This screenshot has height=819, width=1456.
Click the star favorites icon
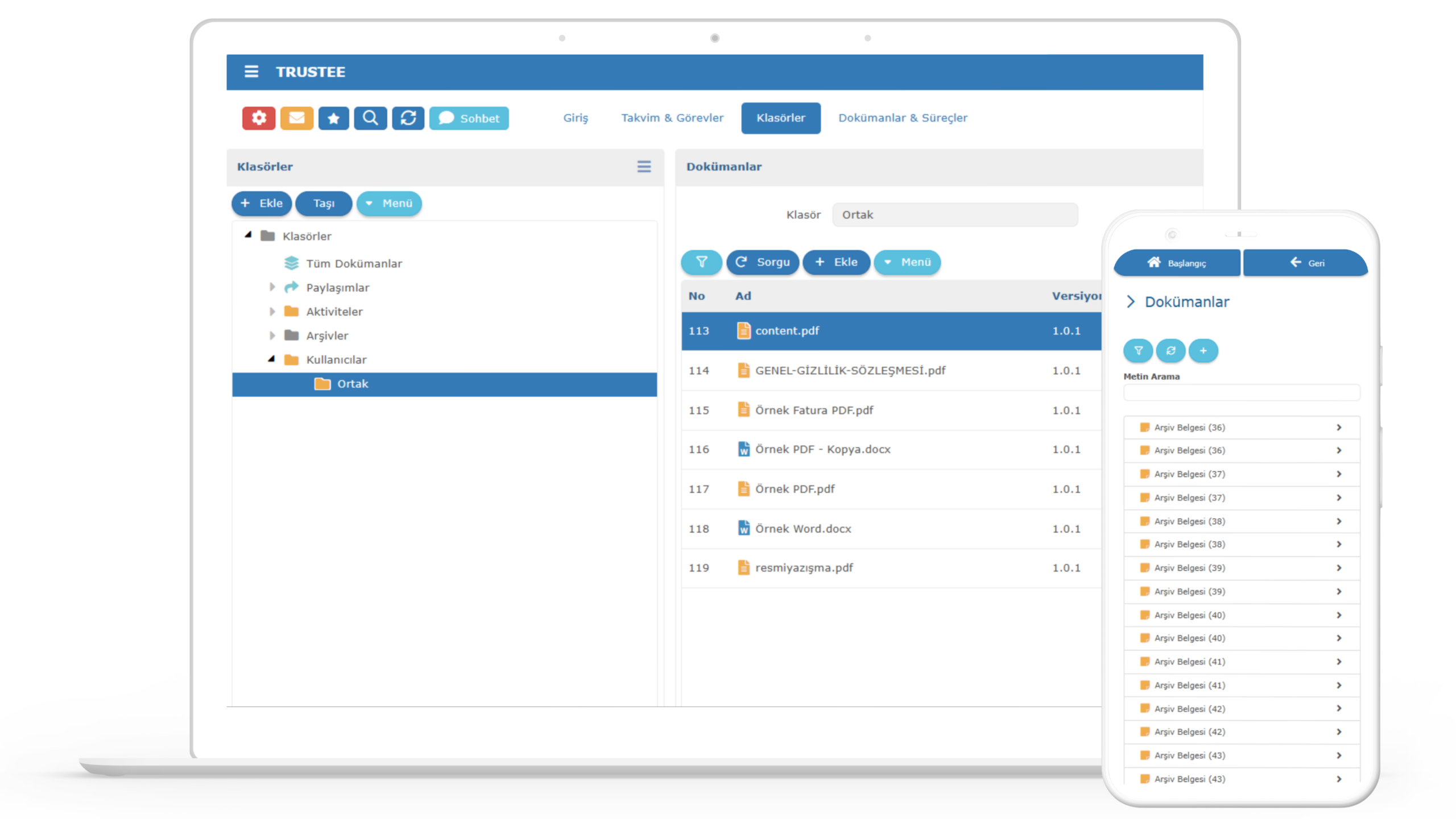(x=334, y=118)
